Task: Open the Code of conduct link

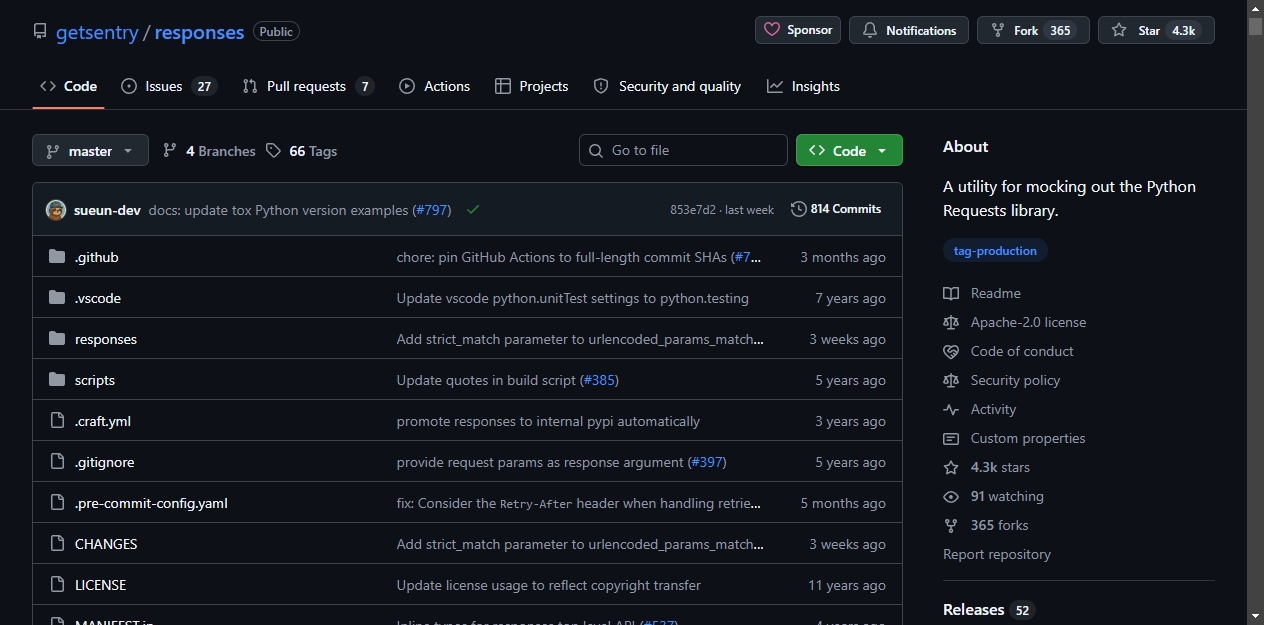Action: tap(1008, 351)
